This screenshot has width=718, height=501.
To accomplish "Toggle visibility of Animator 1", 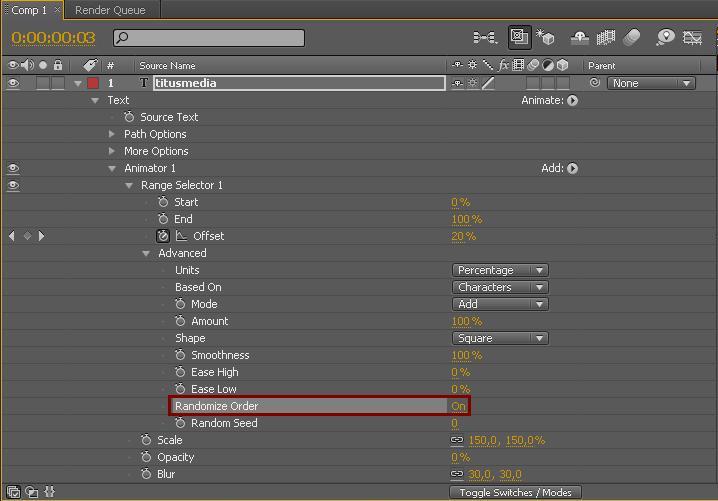I will 14,169.
